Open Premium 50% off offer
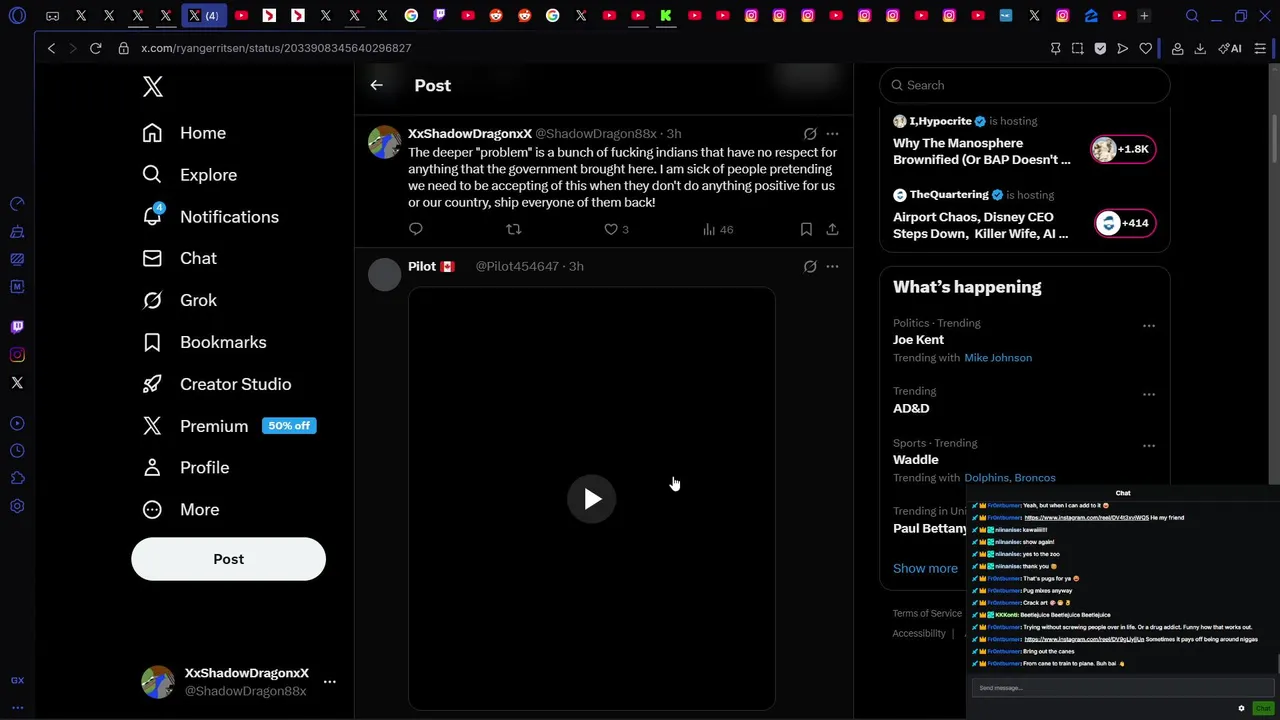 click(x=229, y=426)
